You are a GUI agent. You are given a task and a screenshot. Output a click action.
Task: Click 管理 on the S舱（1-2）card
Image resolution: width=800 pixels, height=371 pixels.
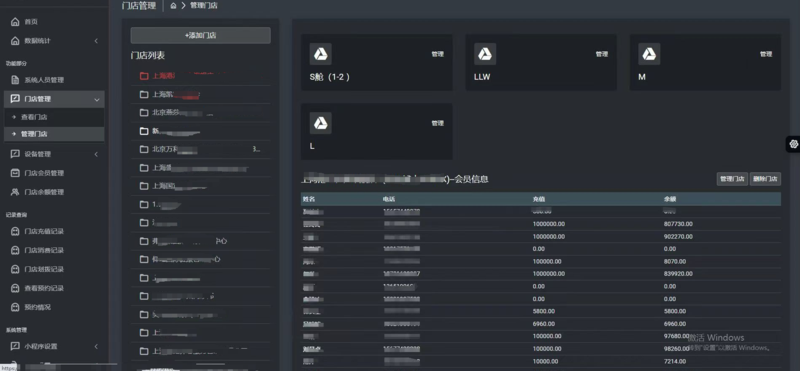tap(437, 54)
